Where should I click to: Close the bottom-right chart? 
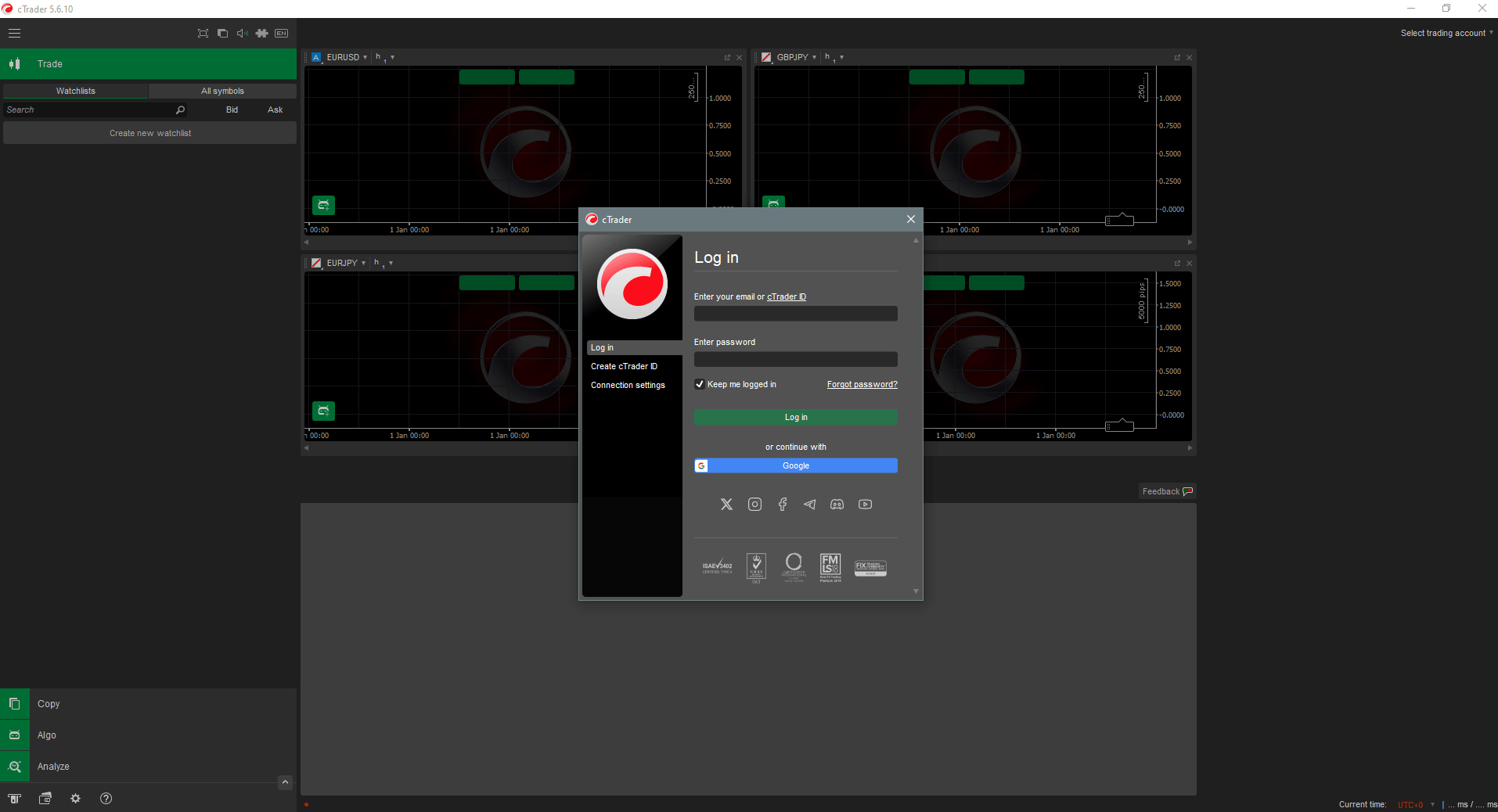[x=1189, y=263]
